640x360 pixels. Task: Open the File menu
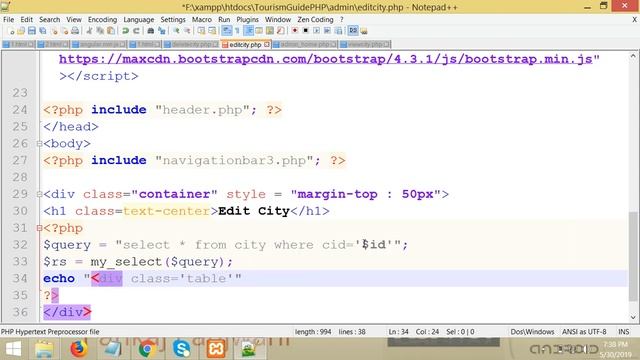pyautogui.click(x=8, y=20)
